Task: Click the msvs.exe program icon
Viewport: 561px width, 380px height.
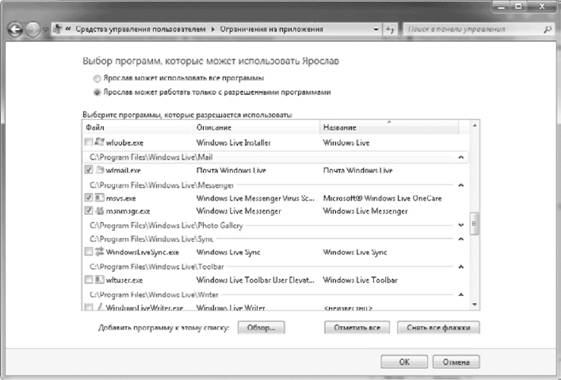Action: (99, 198)
